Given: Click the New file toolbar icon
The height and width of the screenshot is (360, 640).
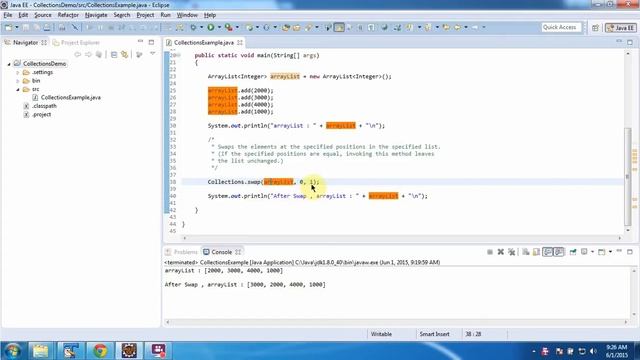Looking at the screenshot, I should [8, 27].
